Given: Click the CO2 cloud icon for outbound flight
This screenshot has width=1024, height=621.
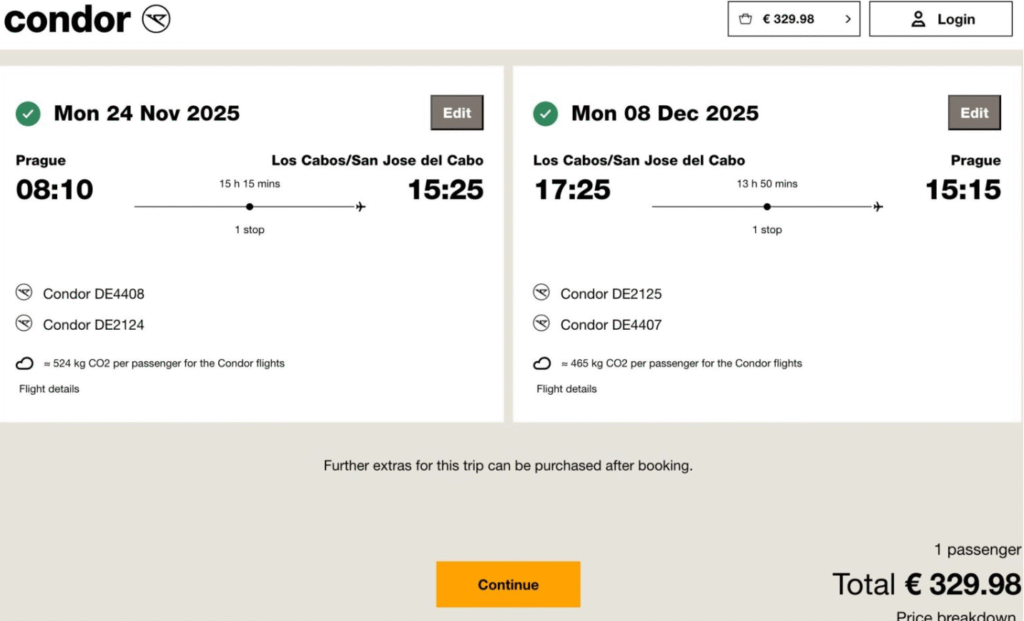Looking at the screenshot, I should [25, 363].
